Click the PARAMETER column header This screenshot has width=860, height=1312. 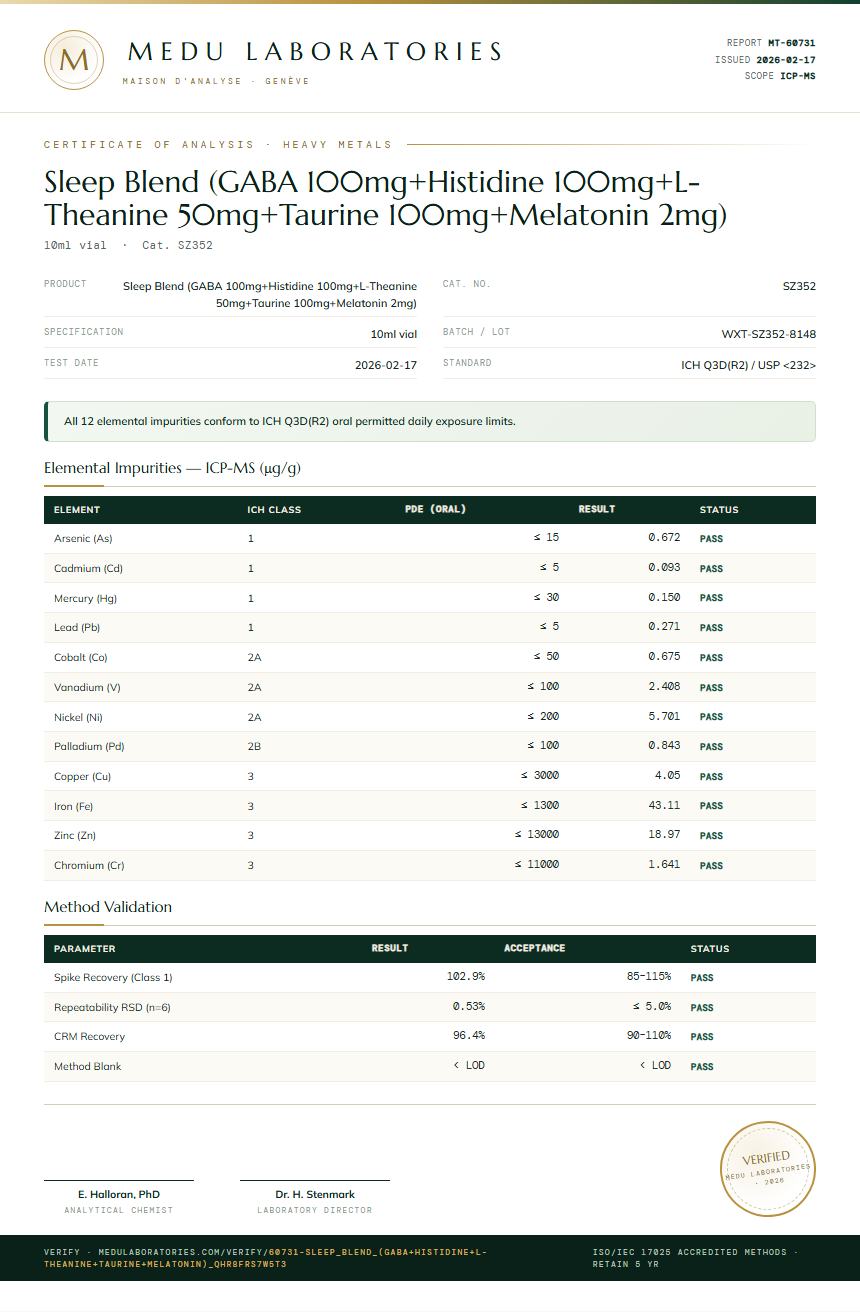[85, 949]
